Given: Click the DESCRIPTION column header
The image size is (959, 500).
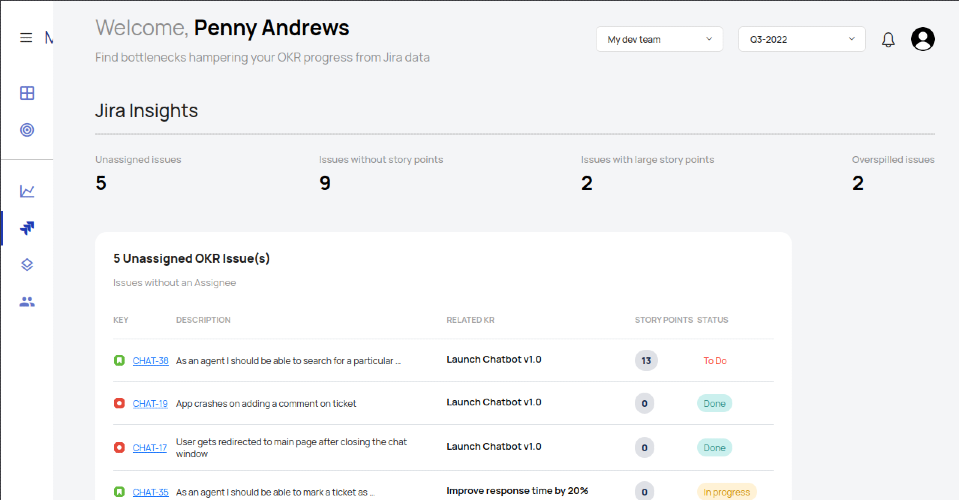Looking at the screenshot, I should (203, 320).
